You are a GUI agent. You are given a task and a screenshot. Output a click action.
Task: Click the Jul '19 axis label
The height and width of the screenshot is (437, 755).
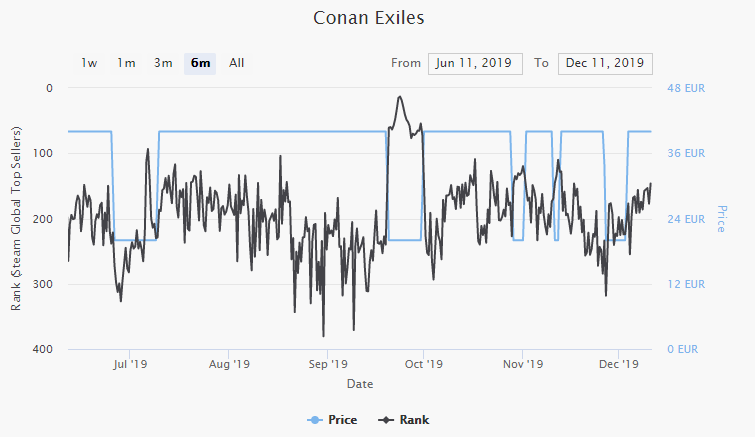click(131, 365)
